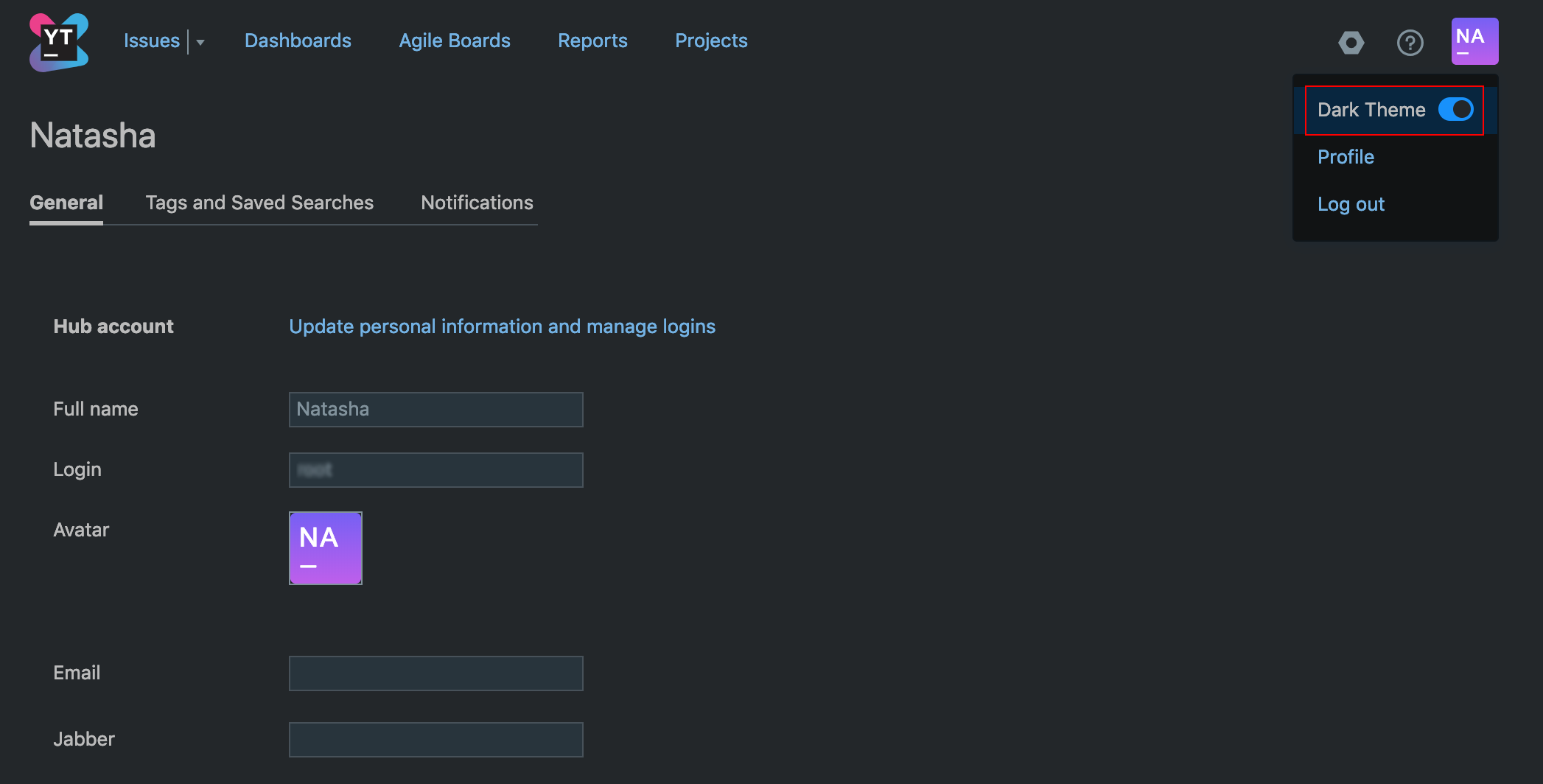
Task: Toggle the Dark Theme switch
Action: tap(1457, 109)
